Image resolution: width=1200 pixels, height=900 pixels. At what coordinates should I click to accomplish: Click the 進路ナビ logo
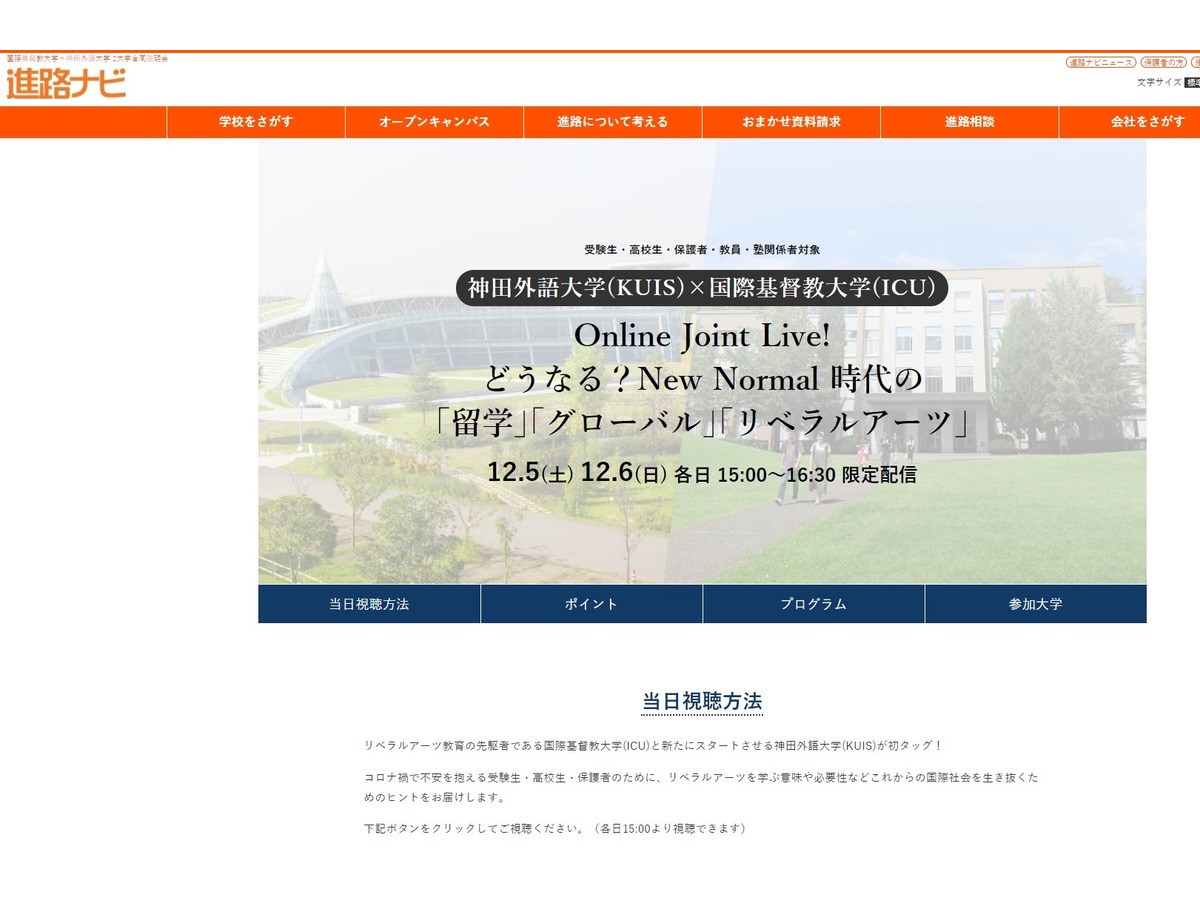(66, 84)
